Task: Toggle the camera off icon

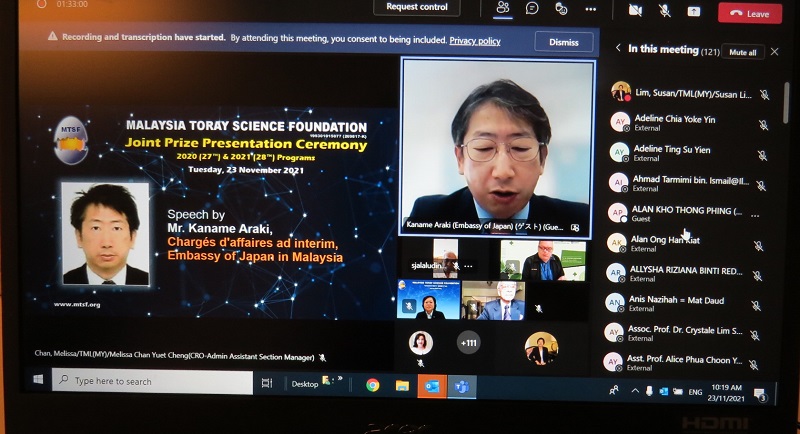Action: click(x=635, y=10)
